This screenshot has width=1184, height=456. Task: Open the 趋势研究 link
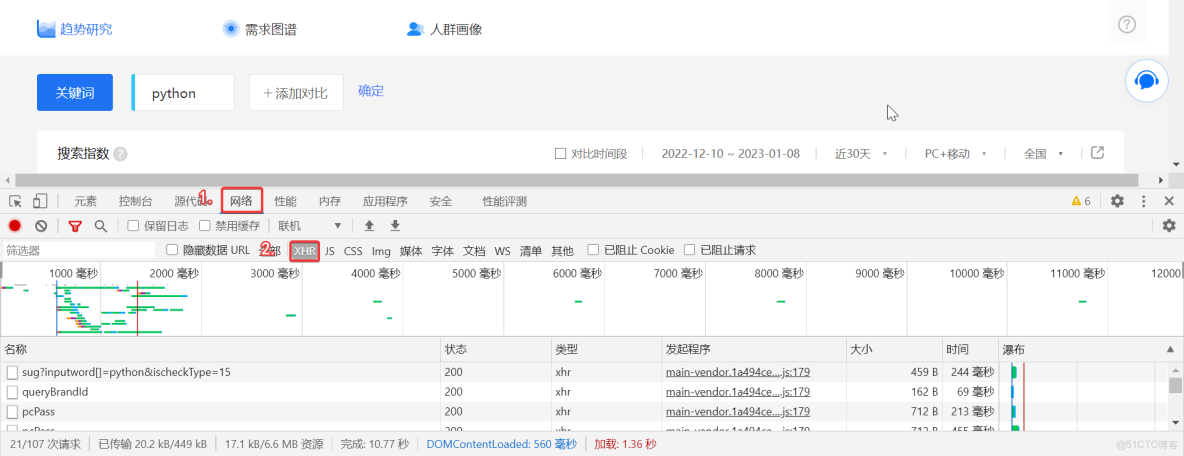point(87,29)
